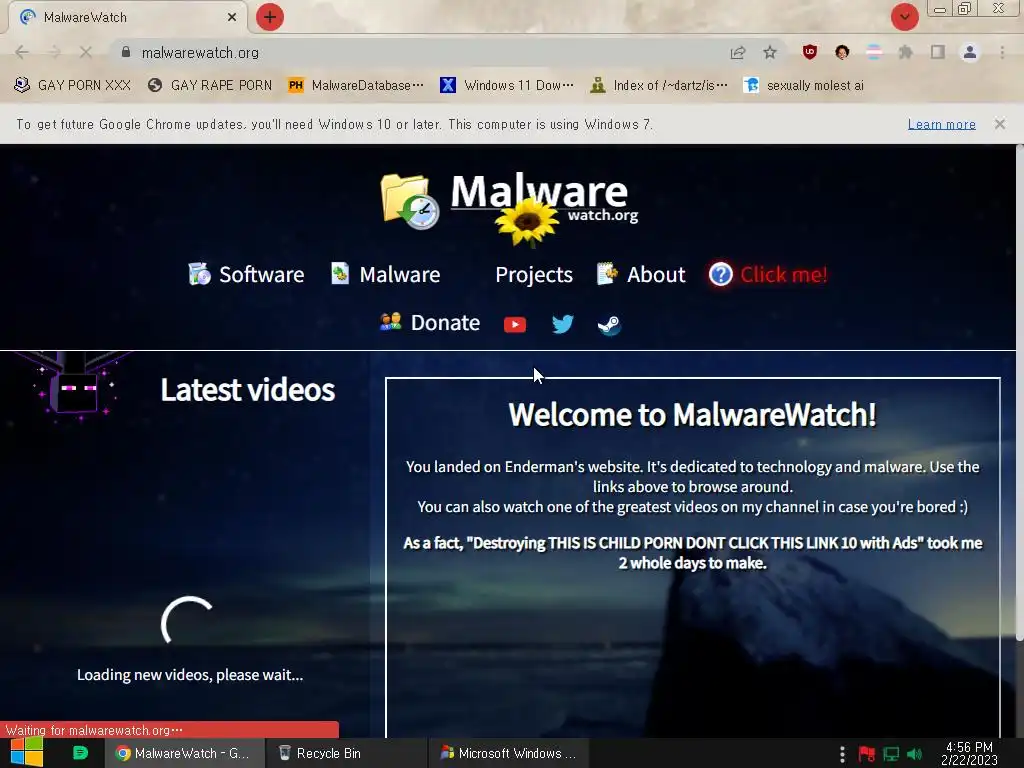Visit the YouTube channel icon

pos(515,325)
